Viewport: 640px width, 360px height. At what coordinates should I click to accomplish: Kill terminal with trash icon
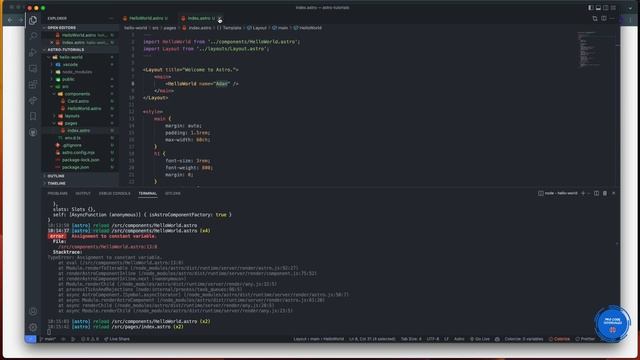pyautogui.click(x=605, y=193)
